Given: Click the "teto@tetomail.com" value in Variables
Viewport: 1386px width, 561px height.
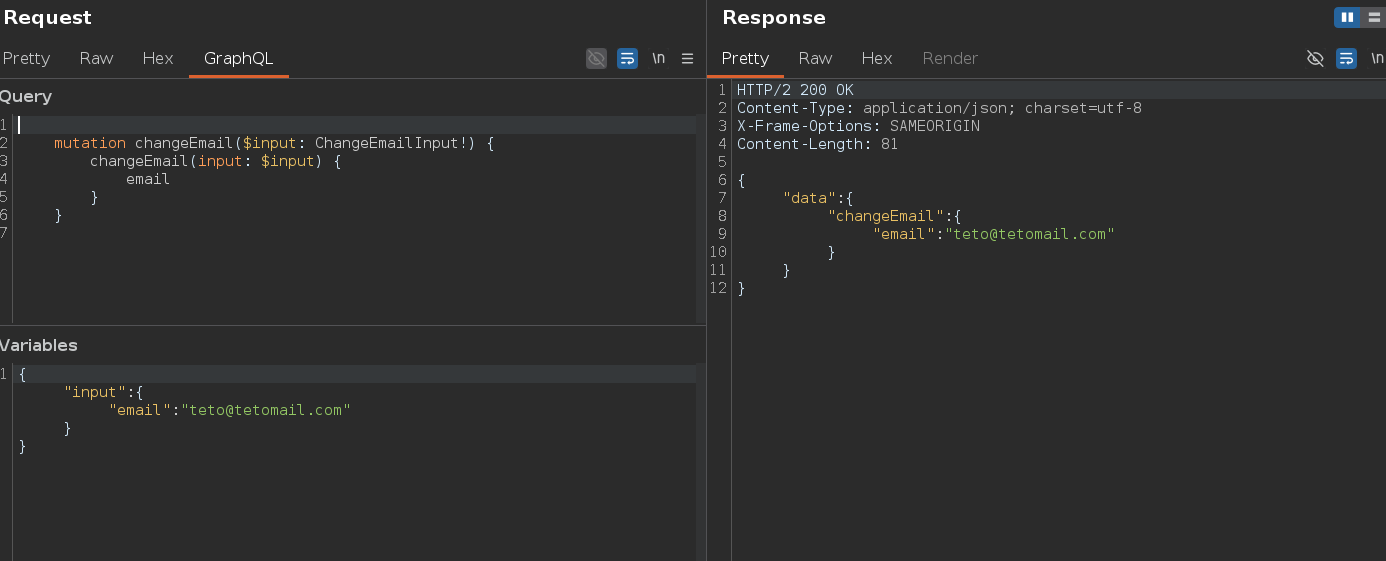Looking at the screenshot, I should point(266,410).
